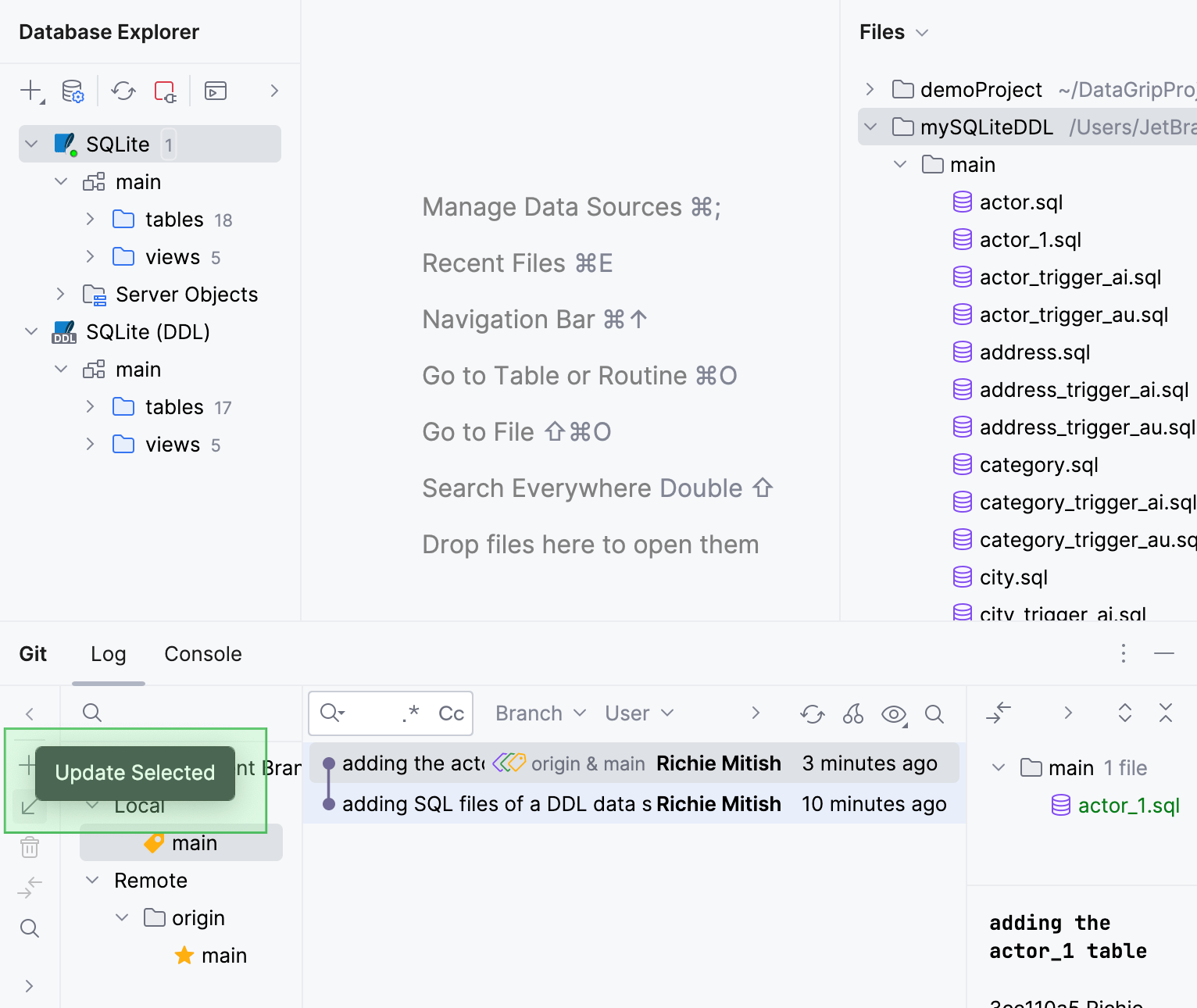Toggle match case with the Cc control
The width and height of the screenshot is (1197, 1008).
451,713
